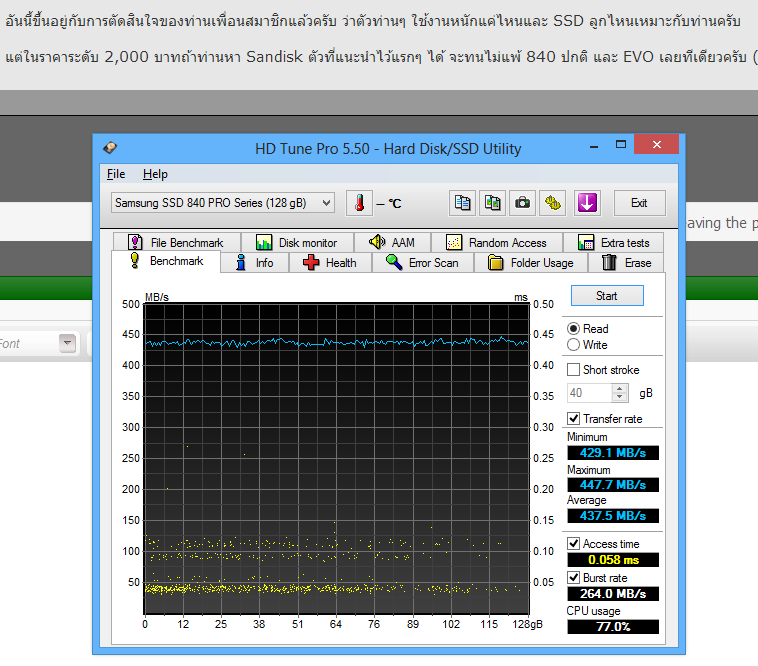Click the Exit button

[x=639, y=203]
